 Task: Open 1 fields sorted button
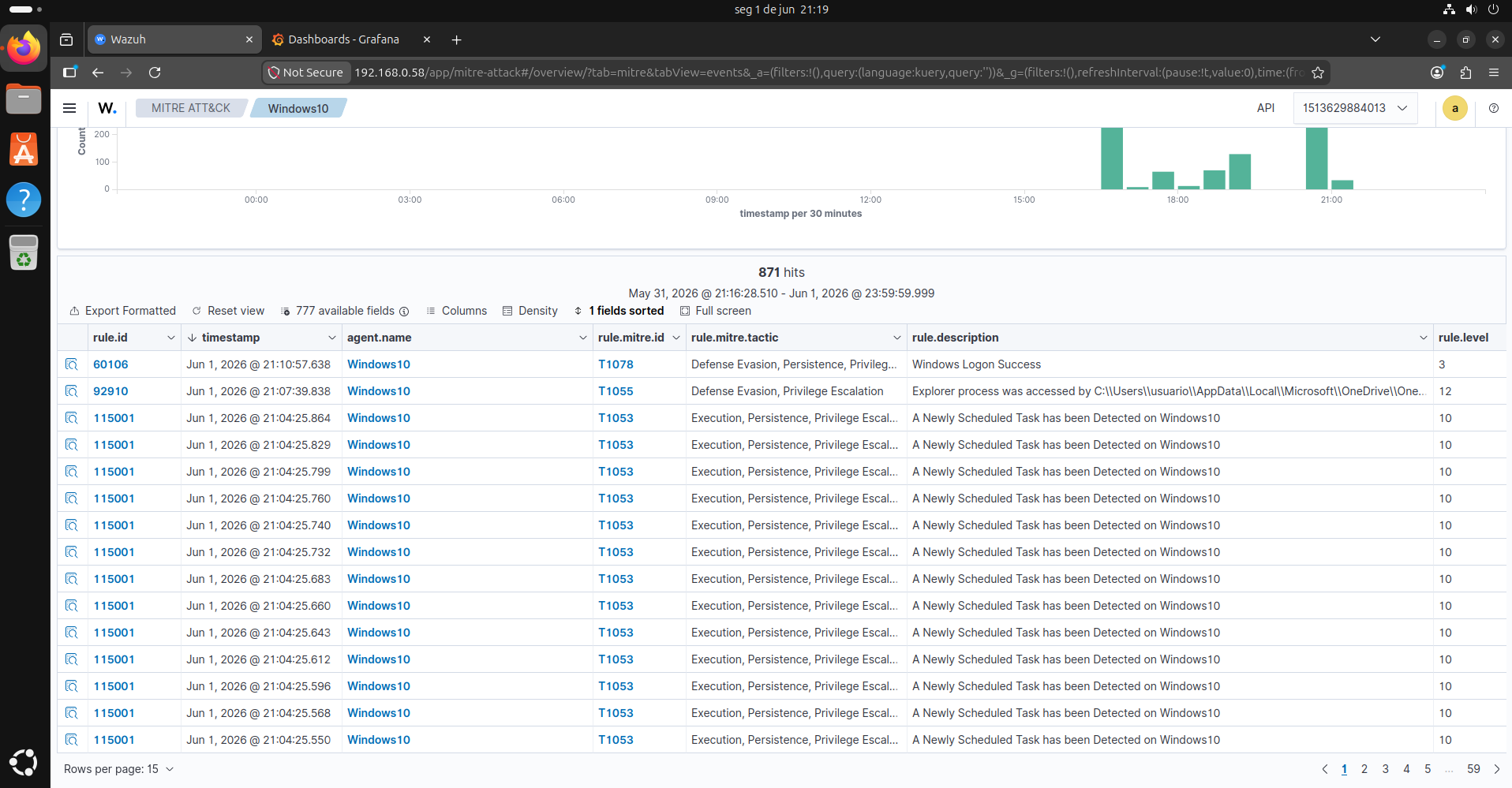click(x=619, y=311)
